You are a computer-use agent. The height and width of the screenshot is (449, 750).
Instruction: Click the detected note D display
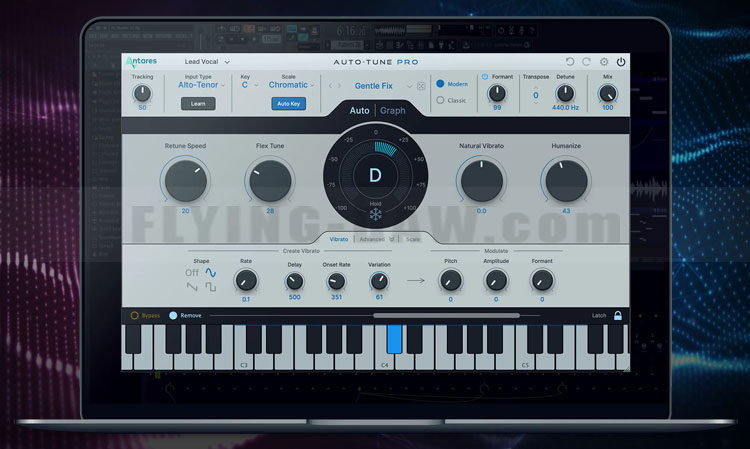(375, 175)
